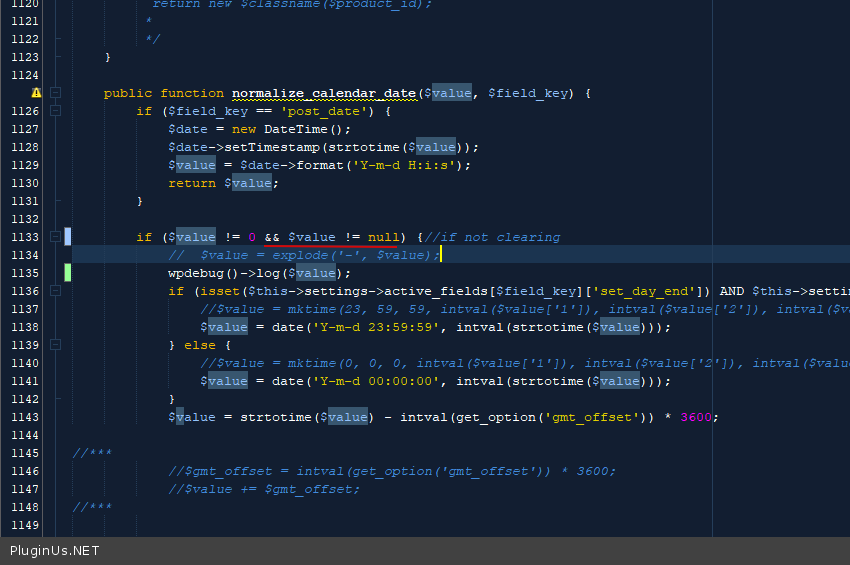Image resolution: width=850 pixels, height=565 pixels.
Task: Collapse the fold on line 1126
Action: 55,111
